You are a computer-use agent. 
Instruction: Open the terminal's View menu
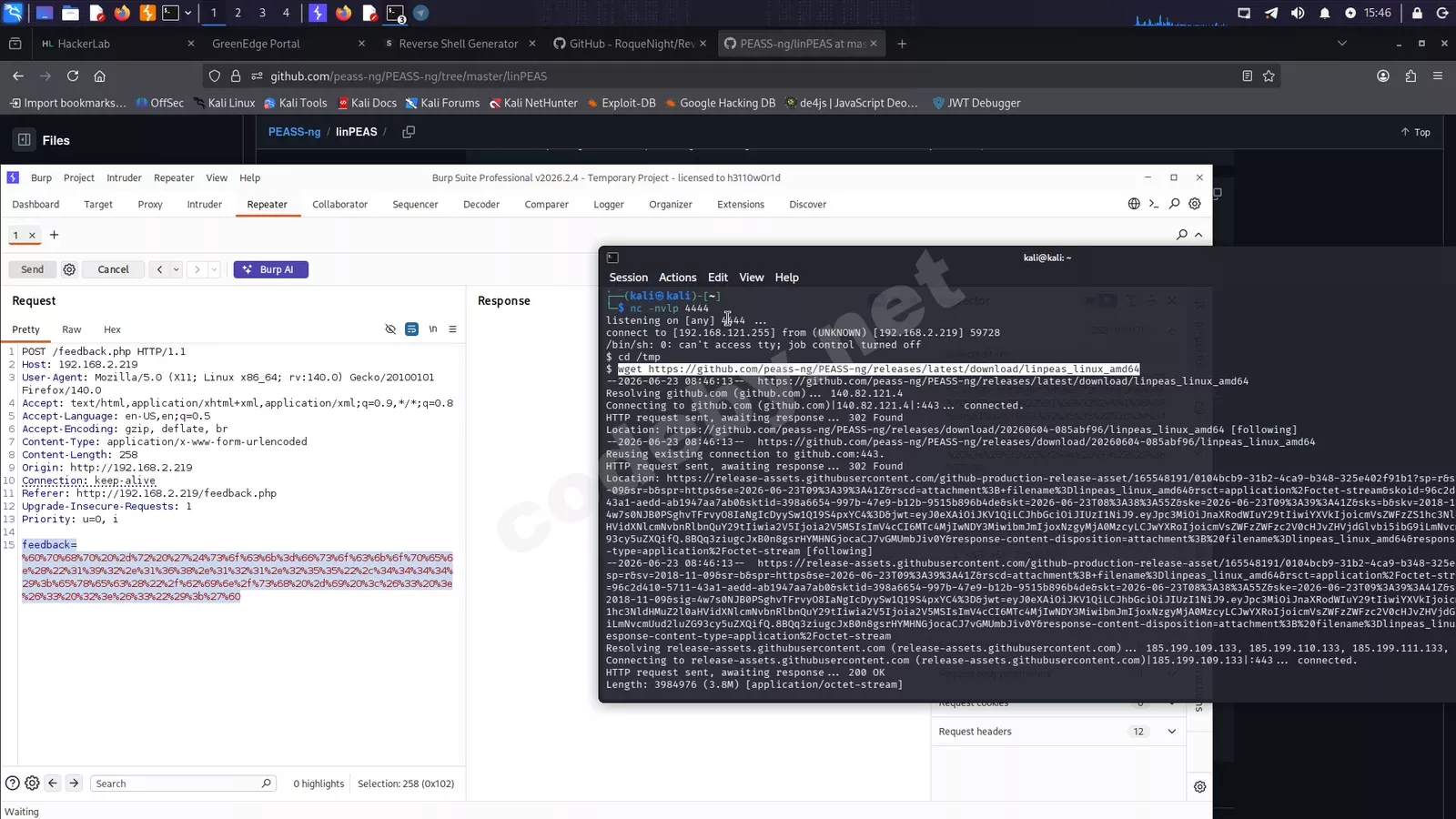pyautogui.click(x=752, y=278)
